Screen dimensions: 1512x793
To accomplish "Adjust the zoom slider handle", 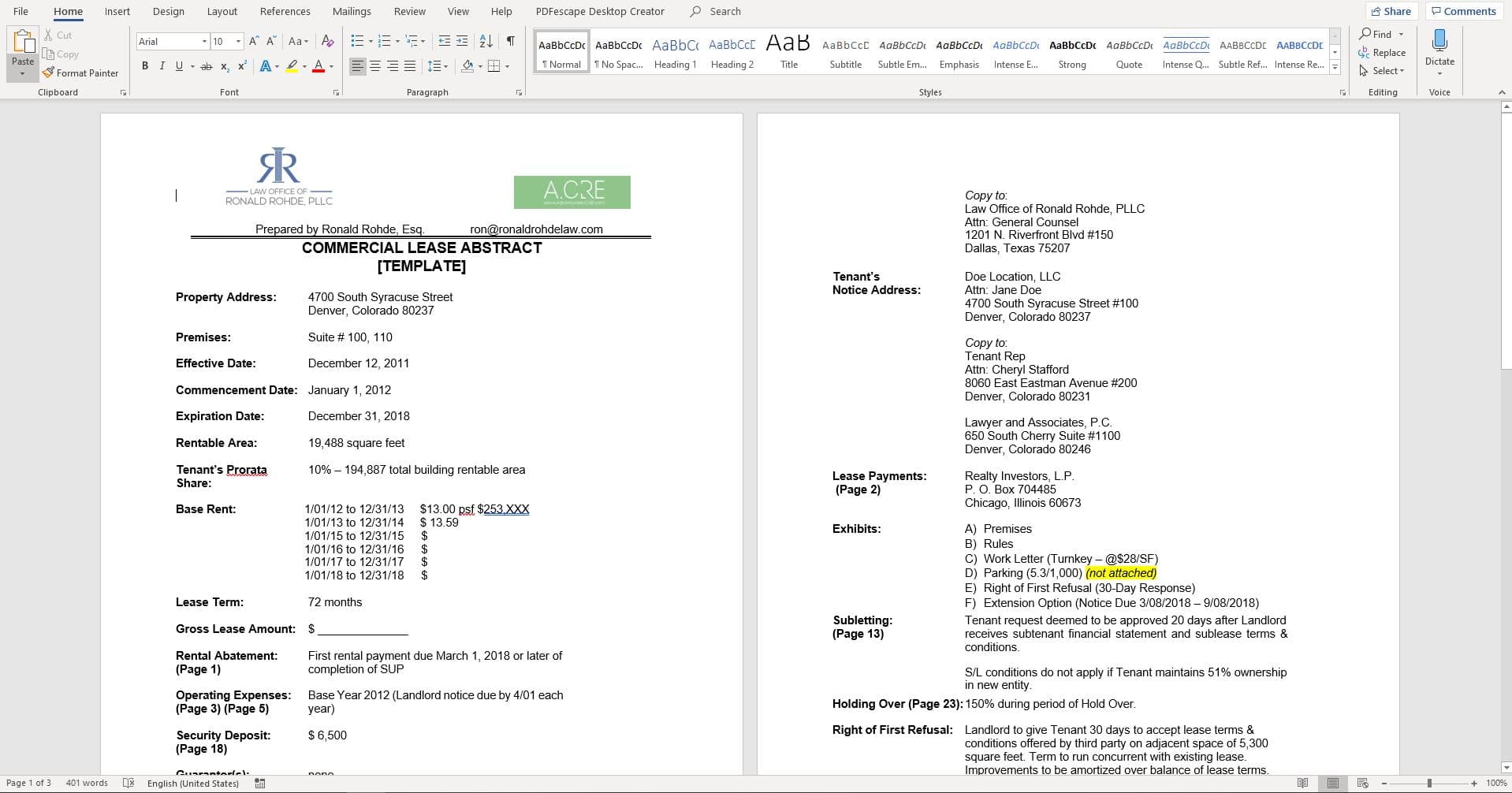I will 1429,783.
